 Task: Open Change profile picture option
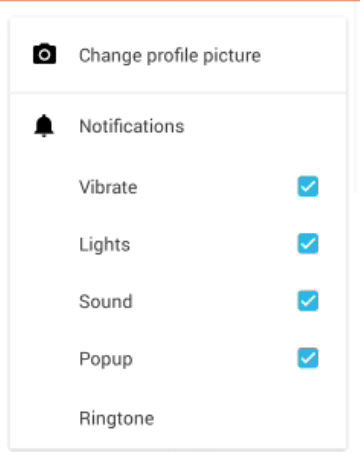coord(178,55)
